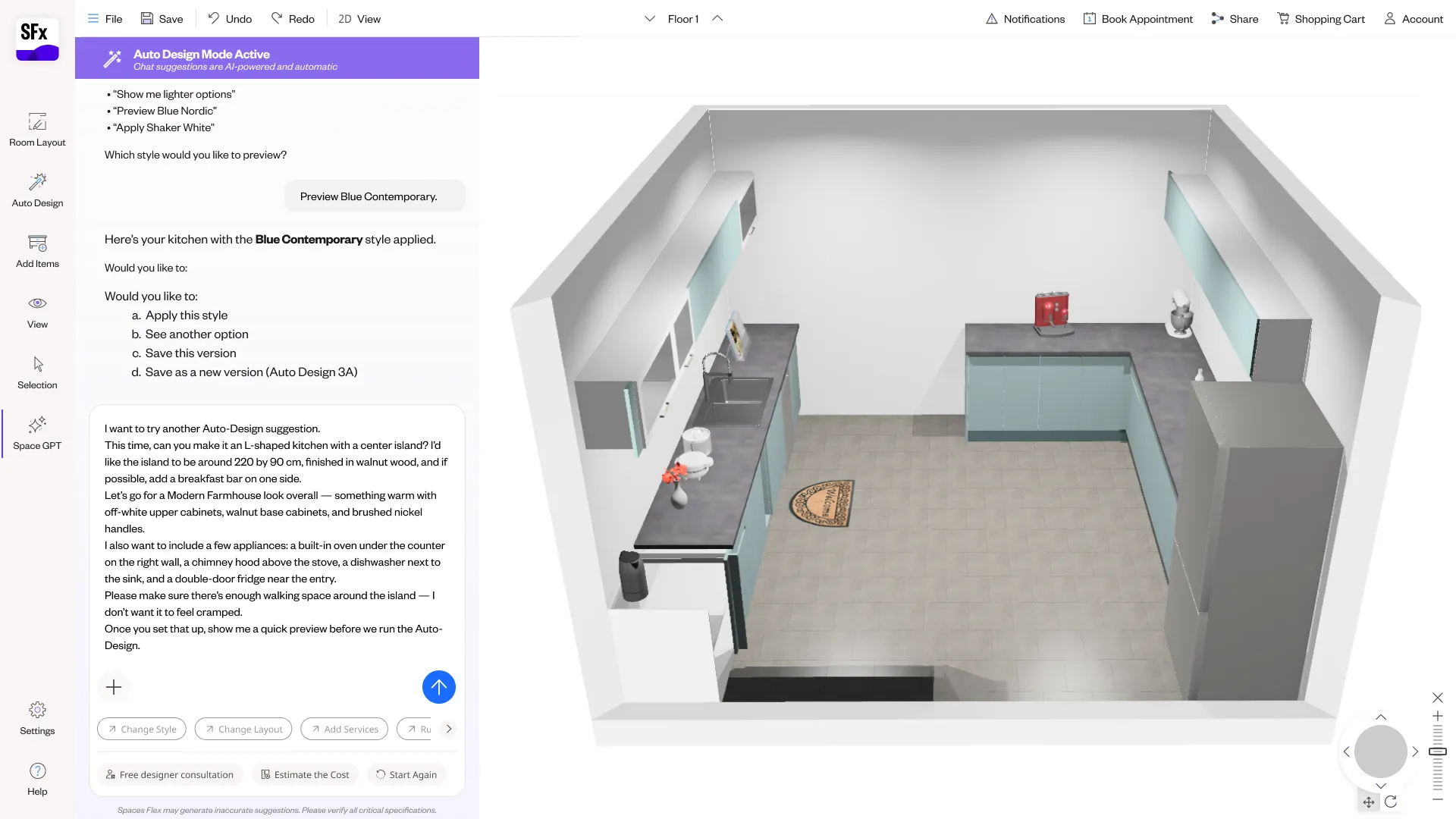Undo the last action
Screen dimensions: 1456x819
pyautogui.click(x=230, y=19)
